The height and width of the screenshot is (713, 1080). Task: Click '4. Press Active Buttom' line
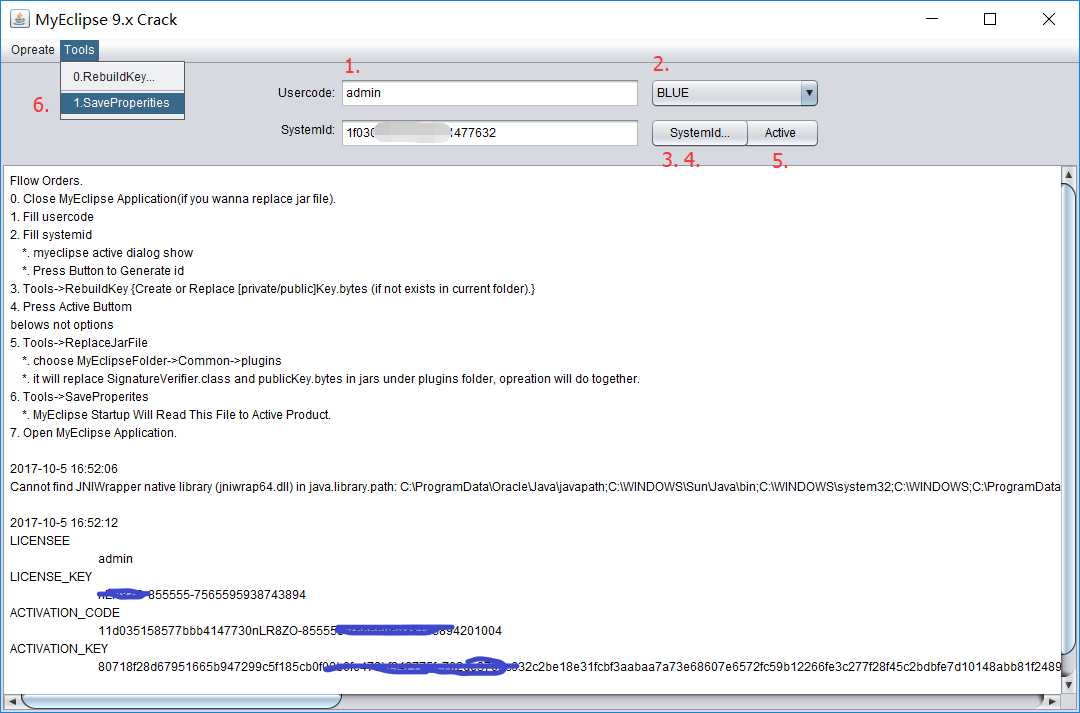click(x=71, y=307)
